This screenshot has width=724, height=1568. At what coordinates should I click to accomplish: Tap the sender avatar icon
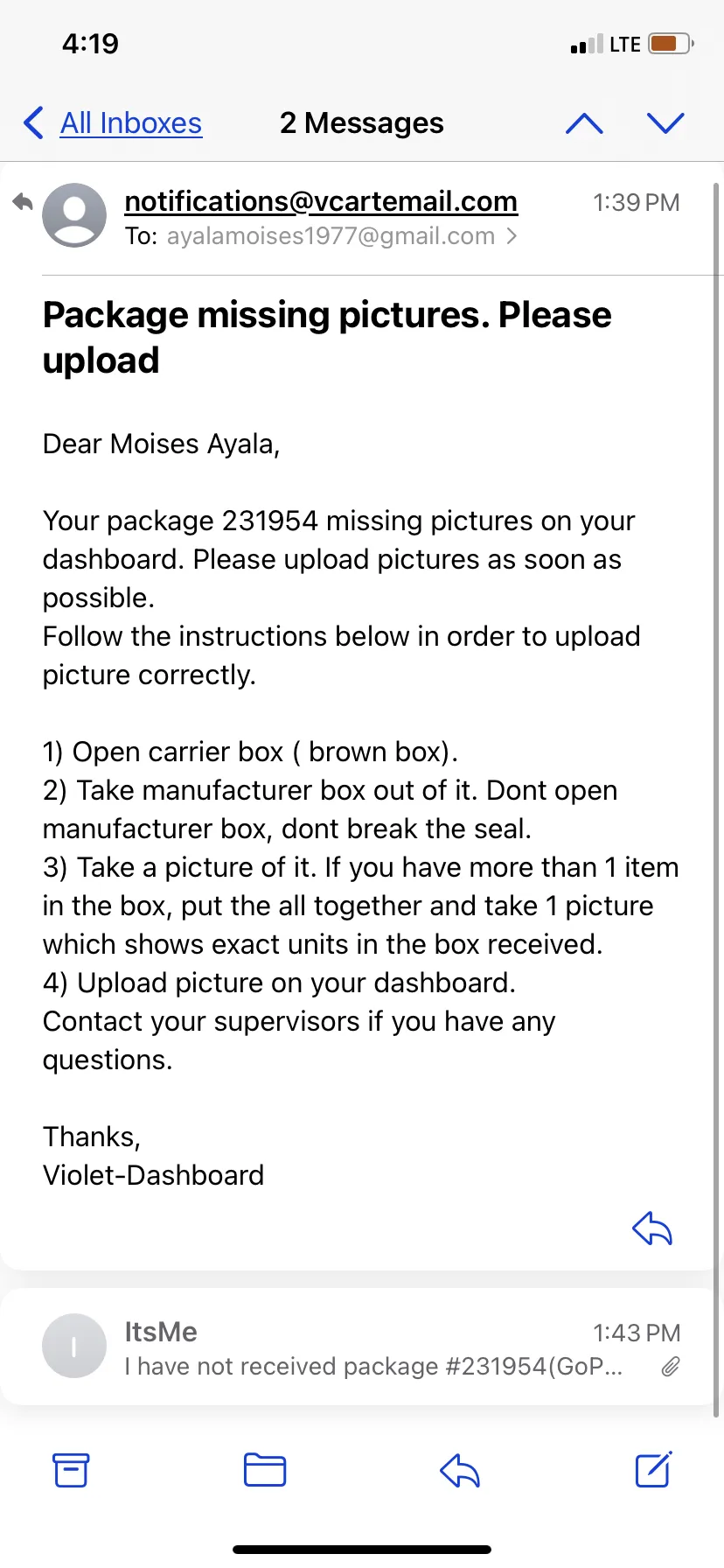click(74, 215)
